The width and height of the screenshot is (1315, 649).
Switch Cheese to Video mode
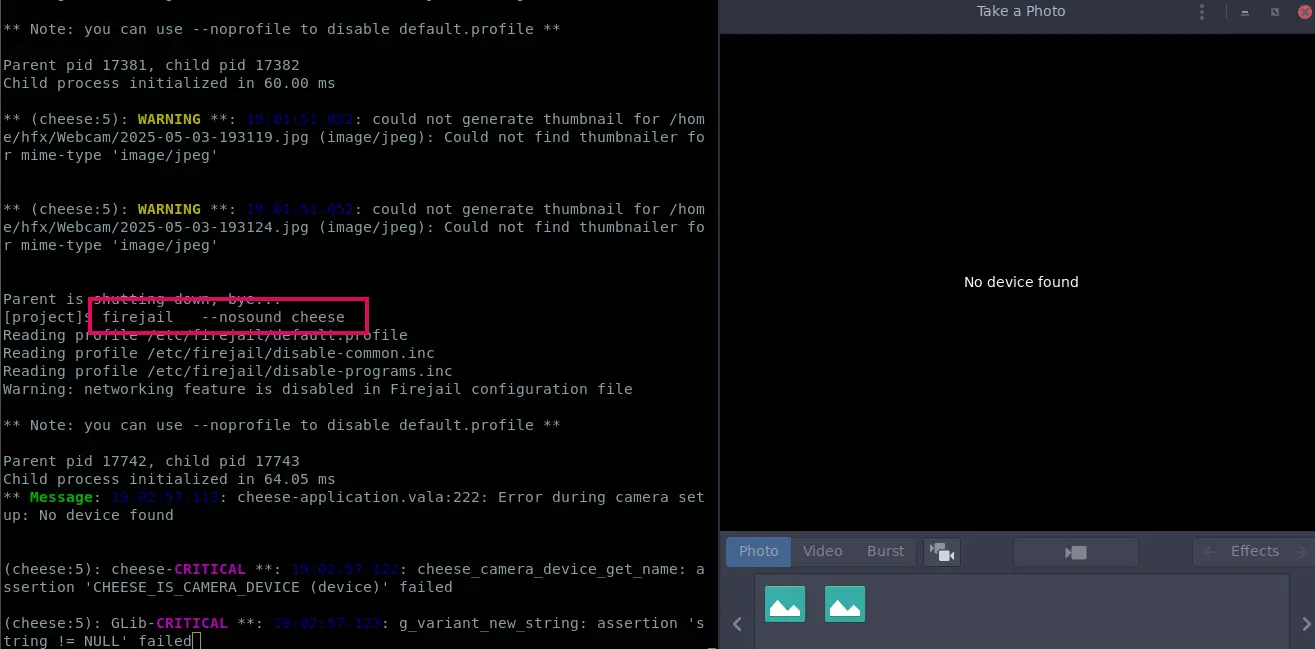pyautogui.click(x=823, y=551)
